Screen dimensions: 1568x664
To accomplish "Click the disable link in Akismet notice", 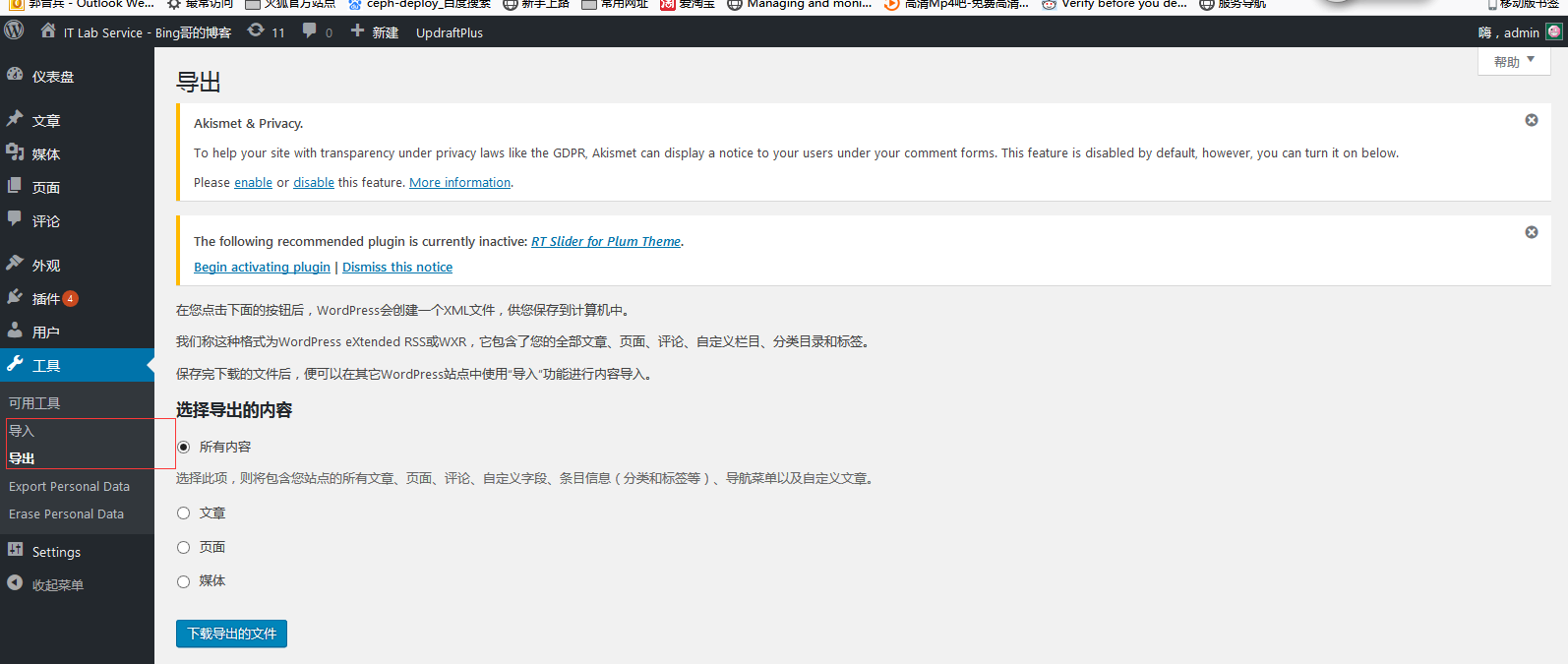I will coord(314,182).
